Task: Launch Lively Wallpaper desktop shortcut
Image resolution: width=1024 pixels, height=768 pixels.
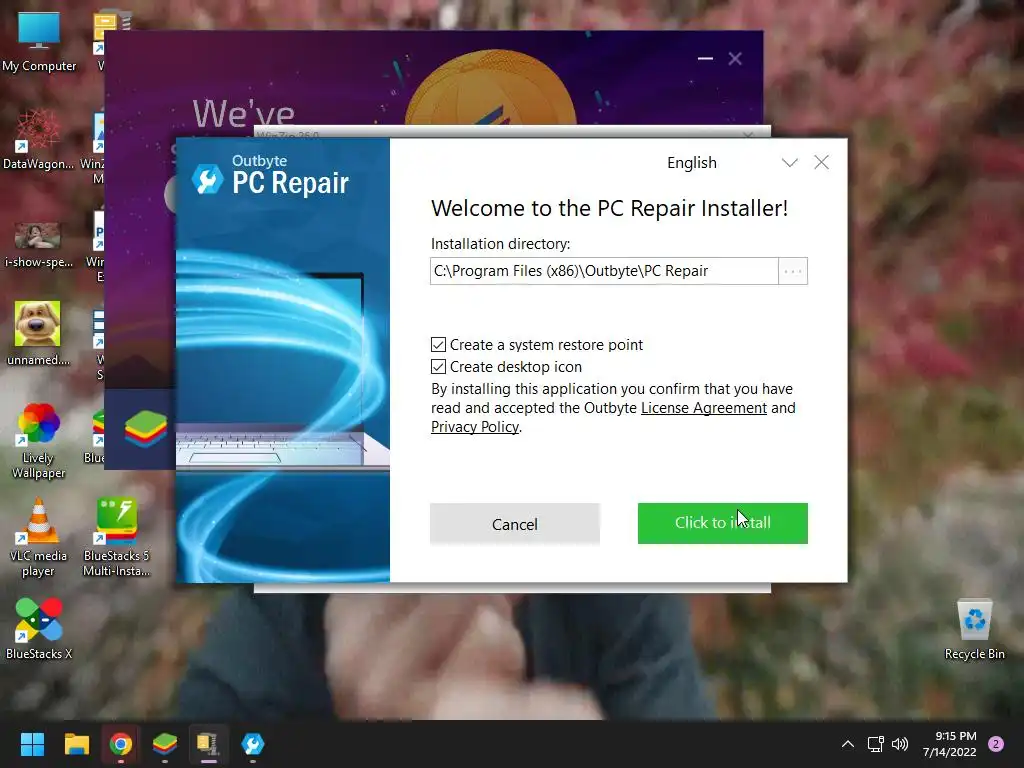Action: click(x=38, y=441)
